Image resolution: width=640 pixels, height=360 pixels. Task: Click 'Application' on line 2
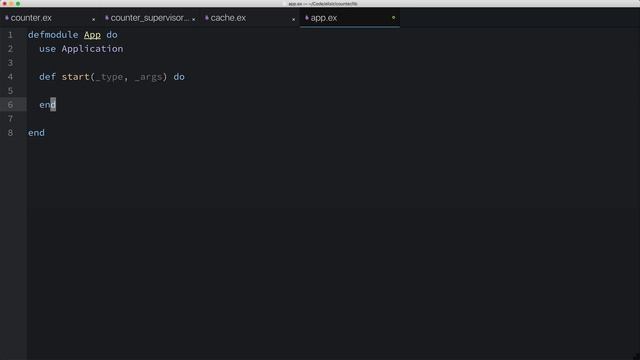click(x=92, y=49)
